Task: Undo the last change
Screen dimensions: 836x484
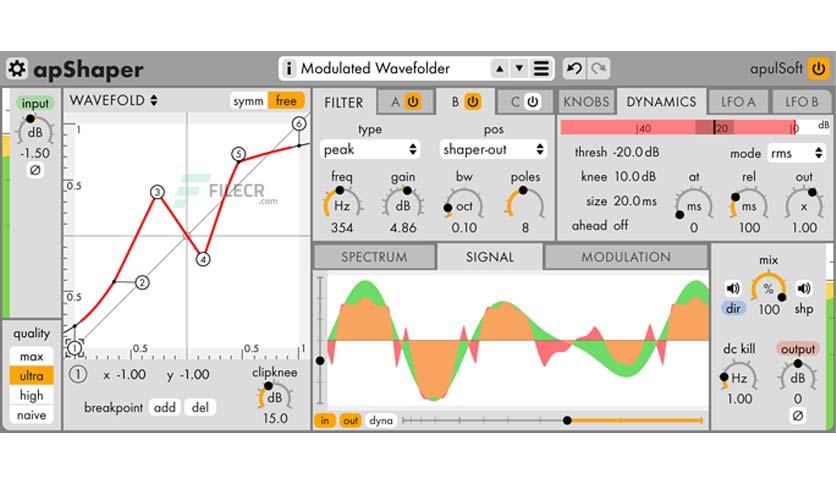Action: pyautogui.click(x=575, y=69)
